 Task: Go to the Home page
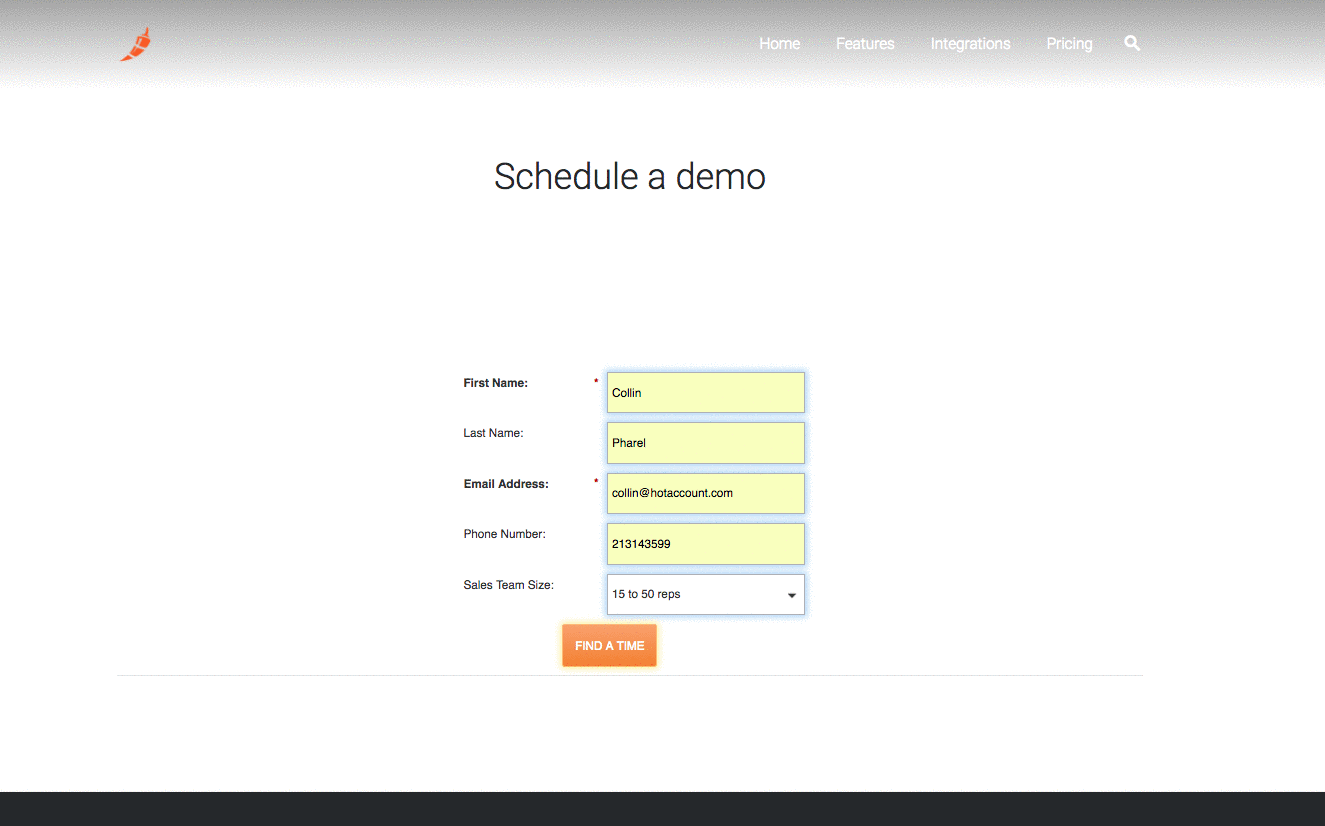pyautogui.click(x=779, y=44)
